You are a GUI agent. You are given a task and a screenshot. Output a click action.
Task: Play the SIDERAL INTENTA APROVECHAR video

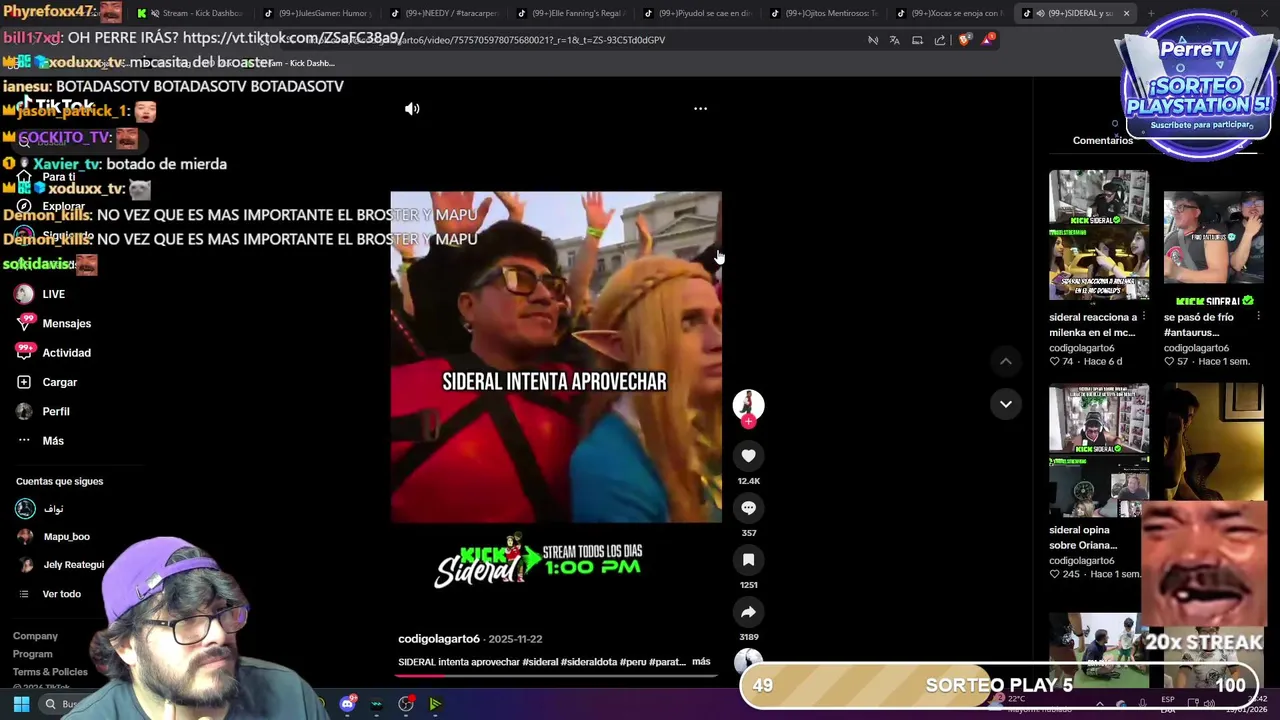click(555, 357)
